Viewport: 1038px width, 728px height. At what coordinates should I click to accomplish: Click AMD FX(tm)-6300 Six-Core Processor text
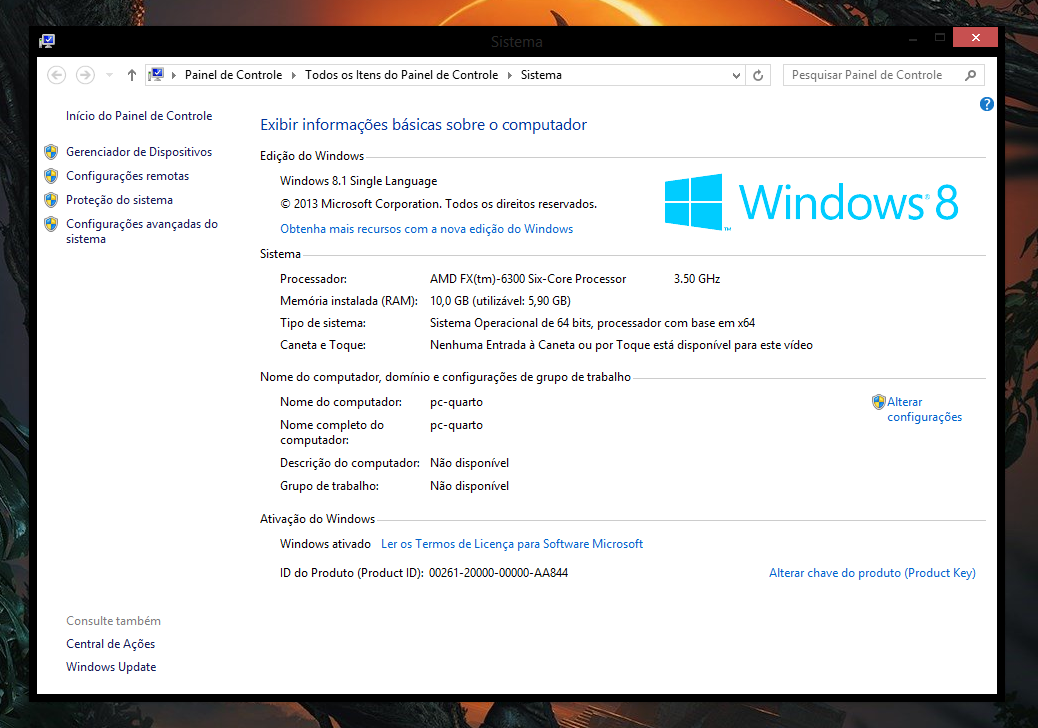pyautogui.click(x=528, y=279)
